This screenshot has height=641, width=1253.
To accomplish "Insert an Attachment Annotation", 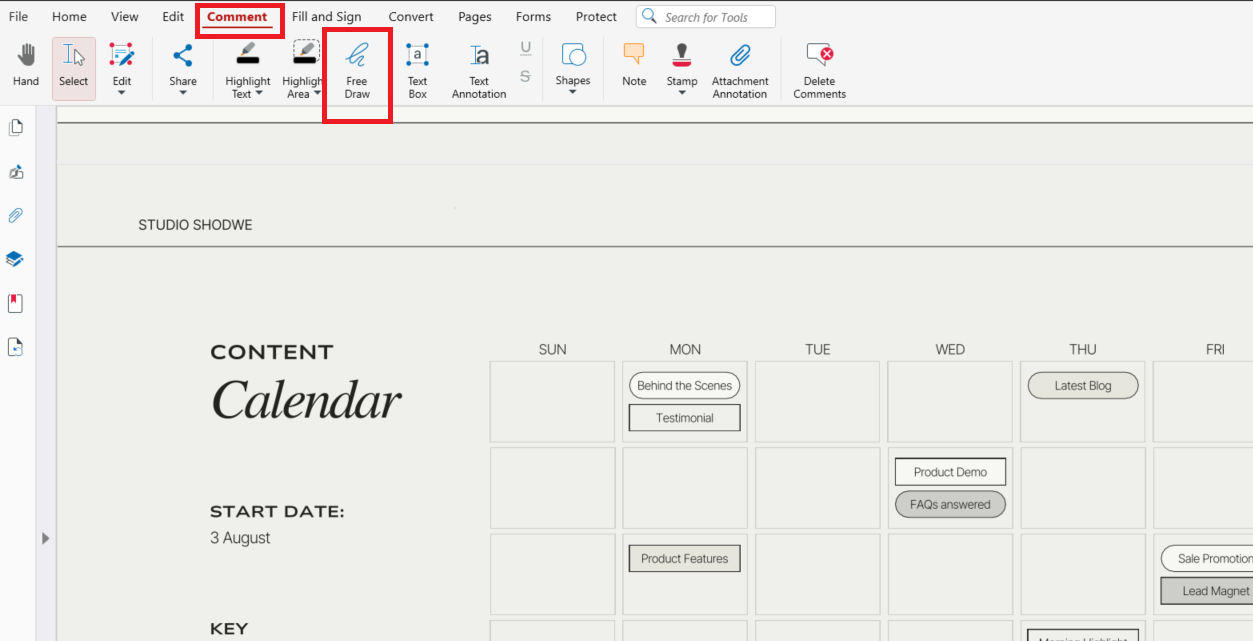I will 740,68.
